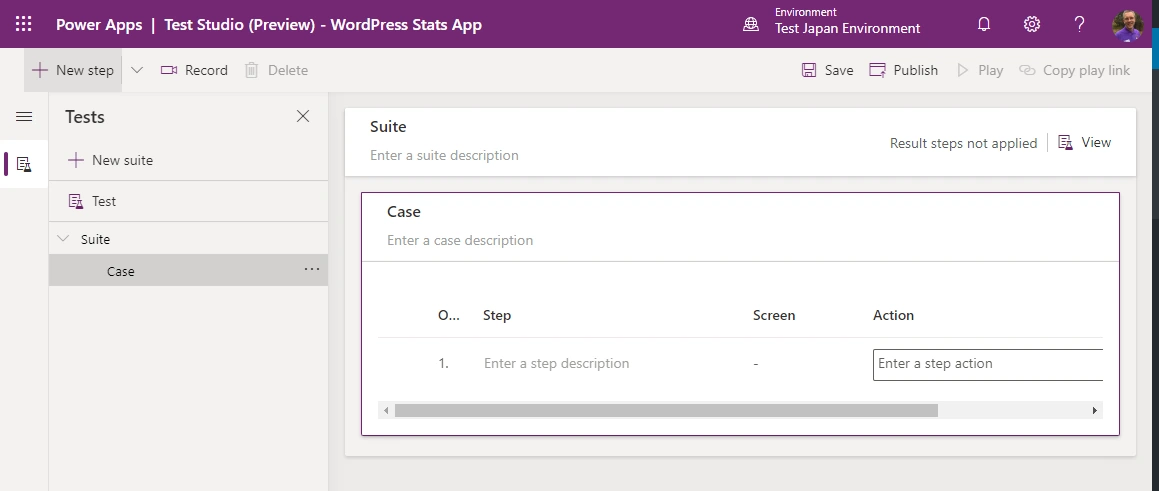
Task: Open the notifications bell
Action: (x=984, y=24)
